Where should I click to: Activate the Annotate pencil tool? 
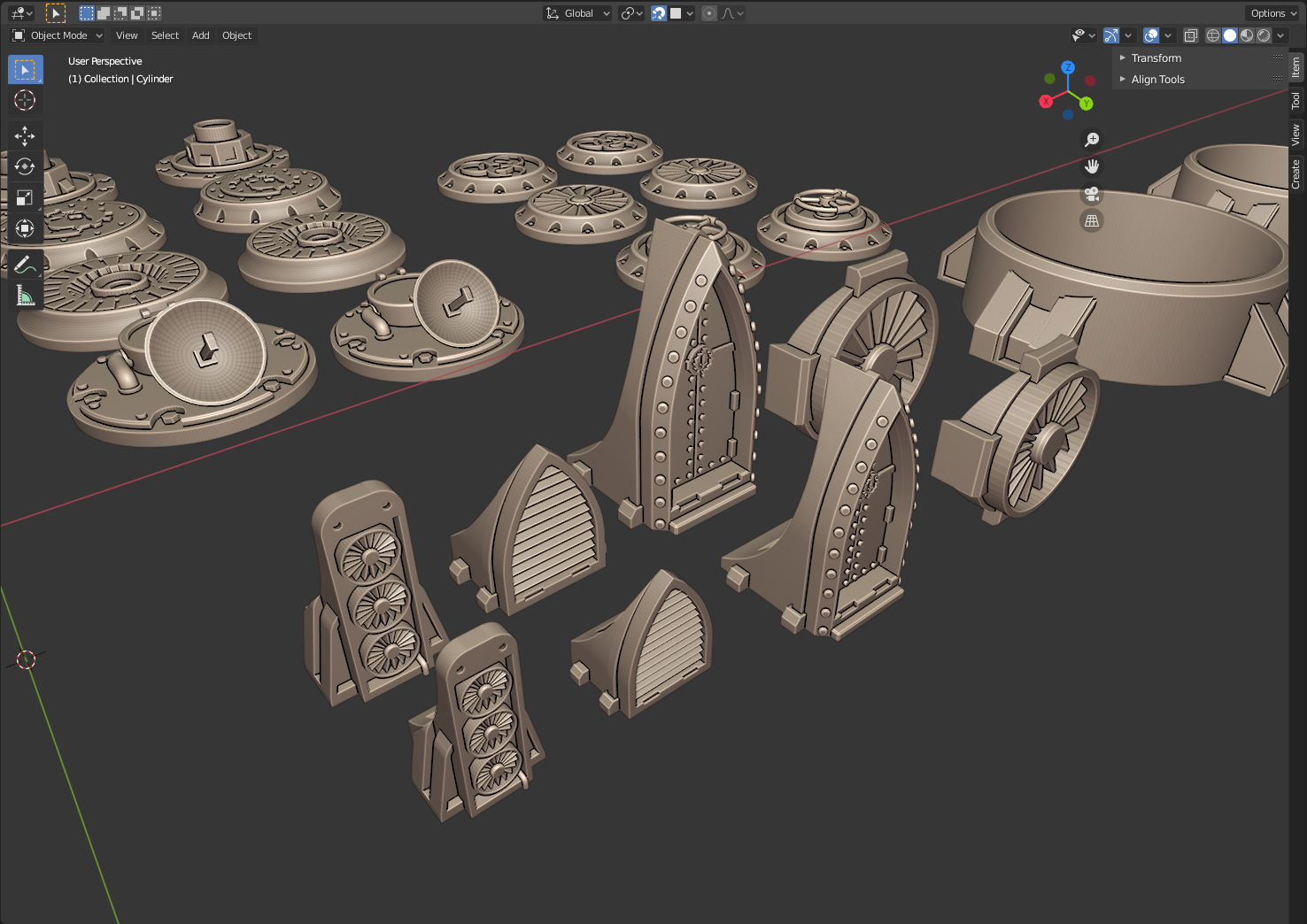coord(25,264)
